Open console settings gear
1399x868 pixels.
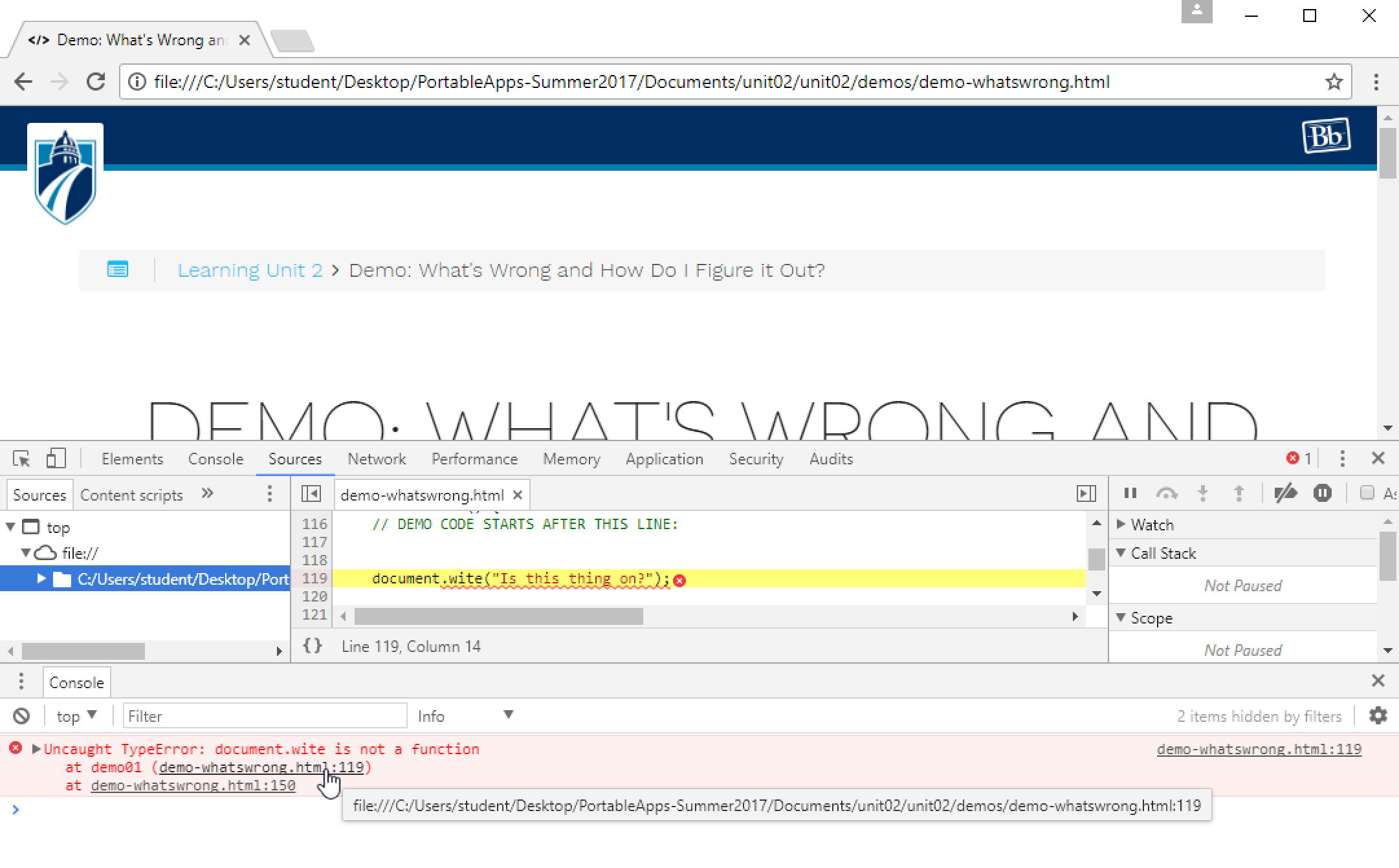[x=1378, y=715]
